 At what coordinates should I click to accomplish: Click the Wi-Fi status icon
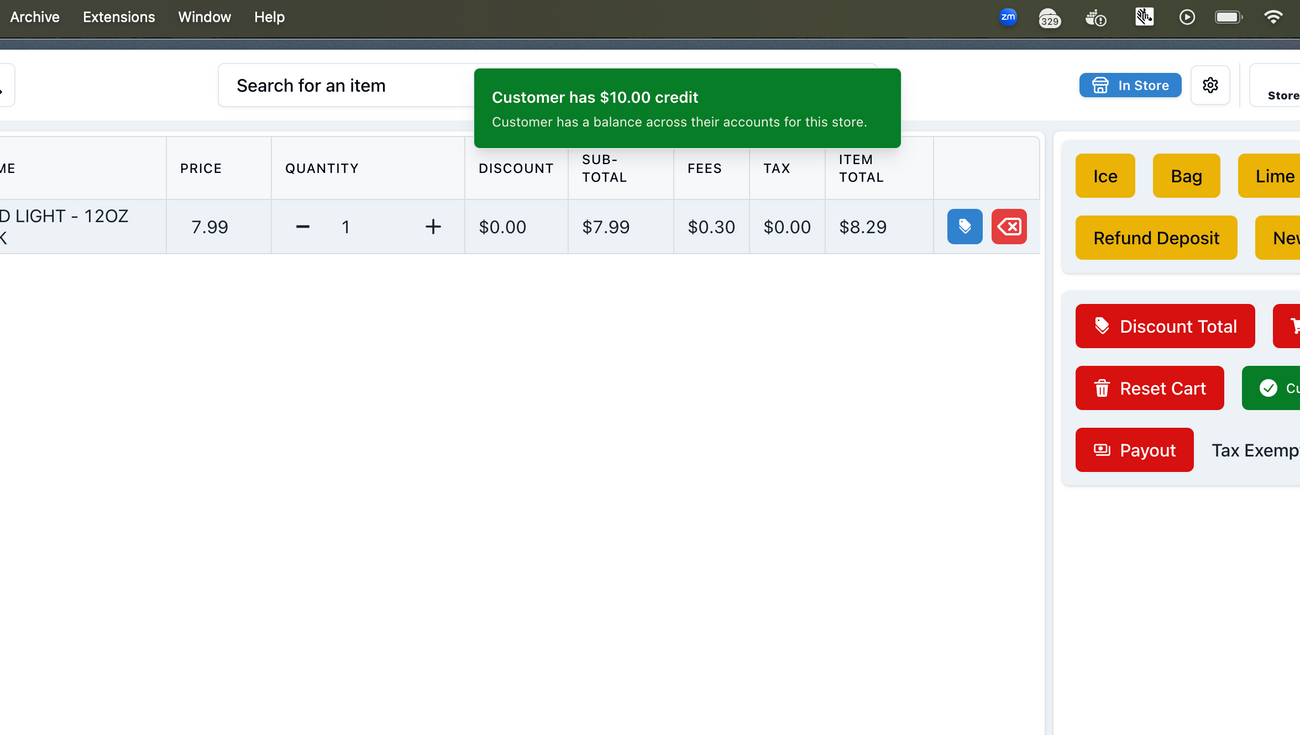(1273, 17)
